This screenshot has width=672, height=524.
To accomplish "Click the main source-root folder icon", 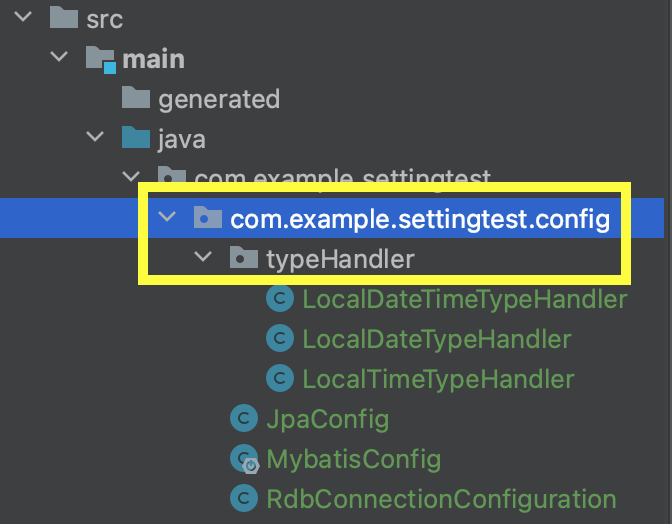I will pyautogui.click(x=101, y=60).
